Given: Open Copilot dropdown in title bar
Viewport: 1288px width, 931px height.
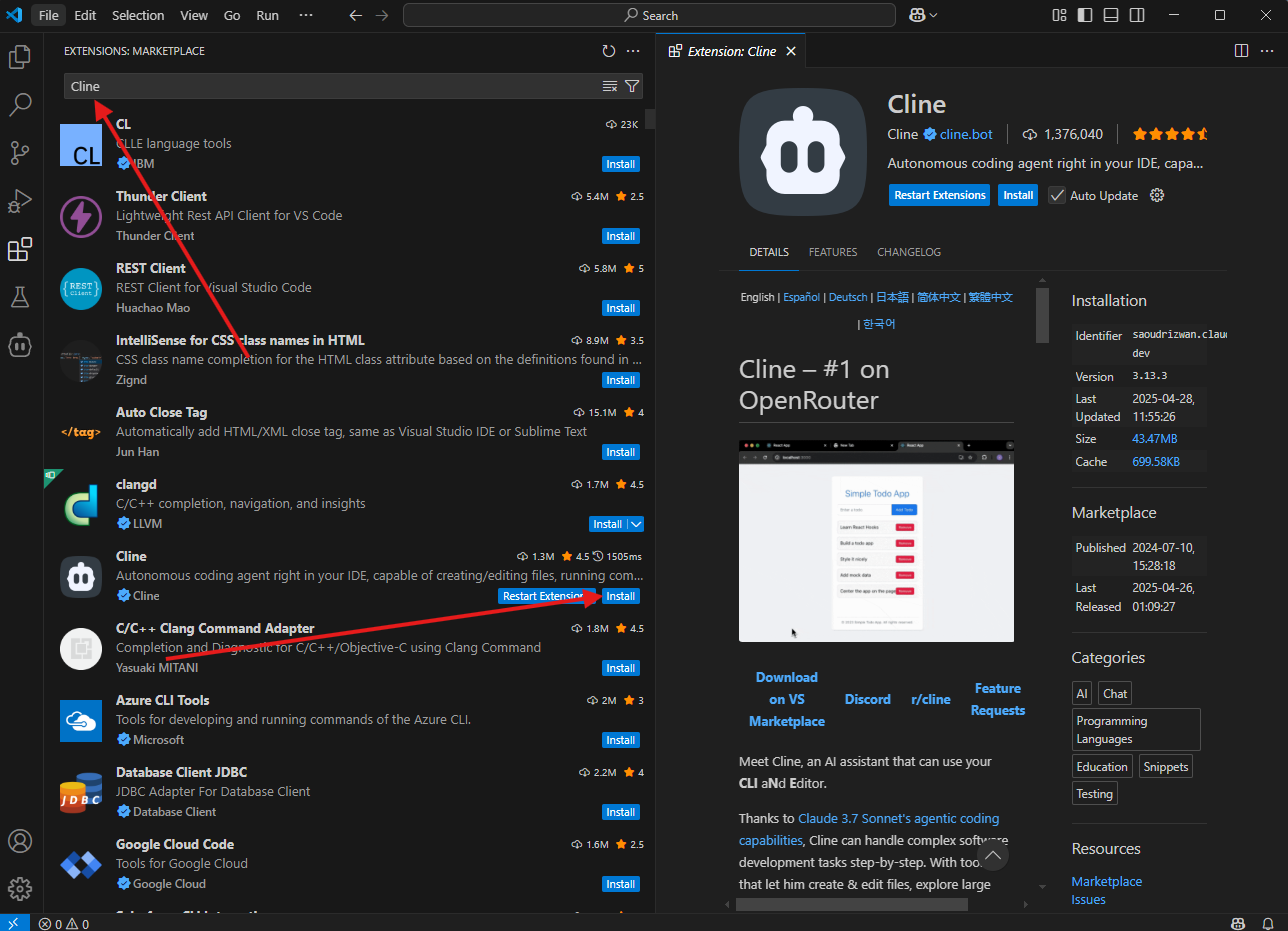Looking at the screenshot, I should tap(923, 15).
